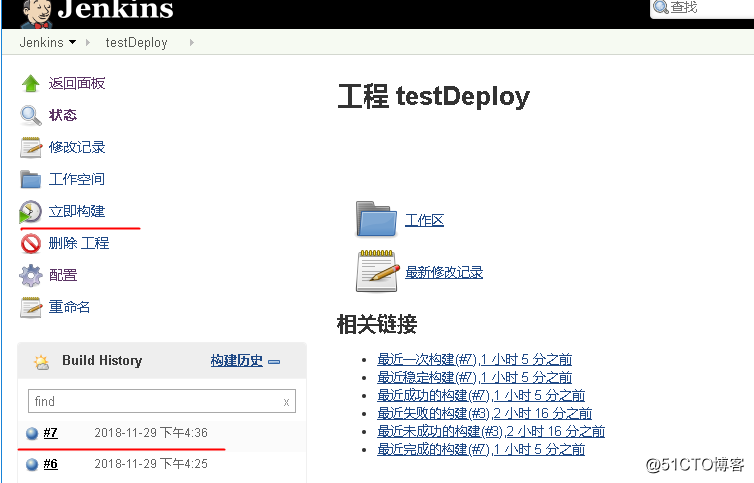
Task: Open build #6 link
Action: click(x=50, y=464)
